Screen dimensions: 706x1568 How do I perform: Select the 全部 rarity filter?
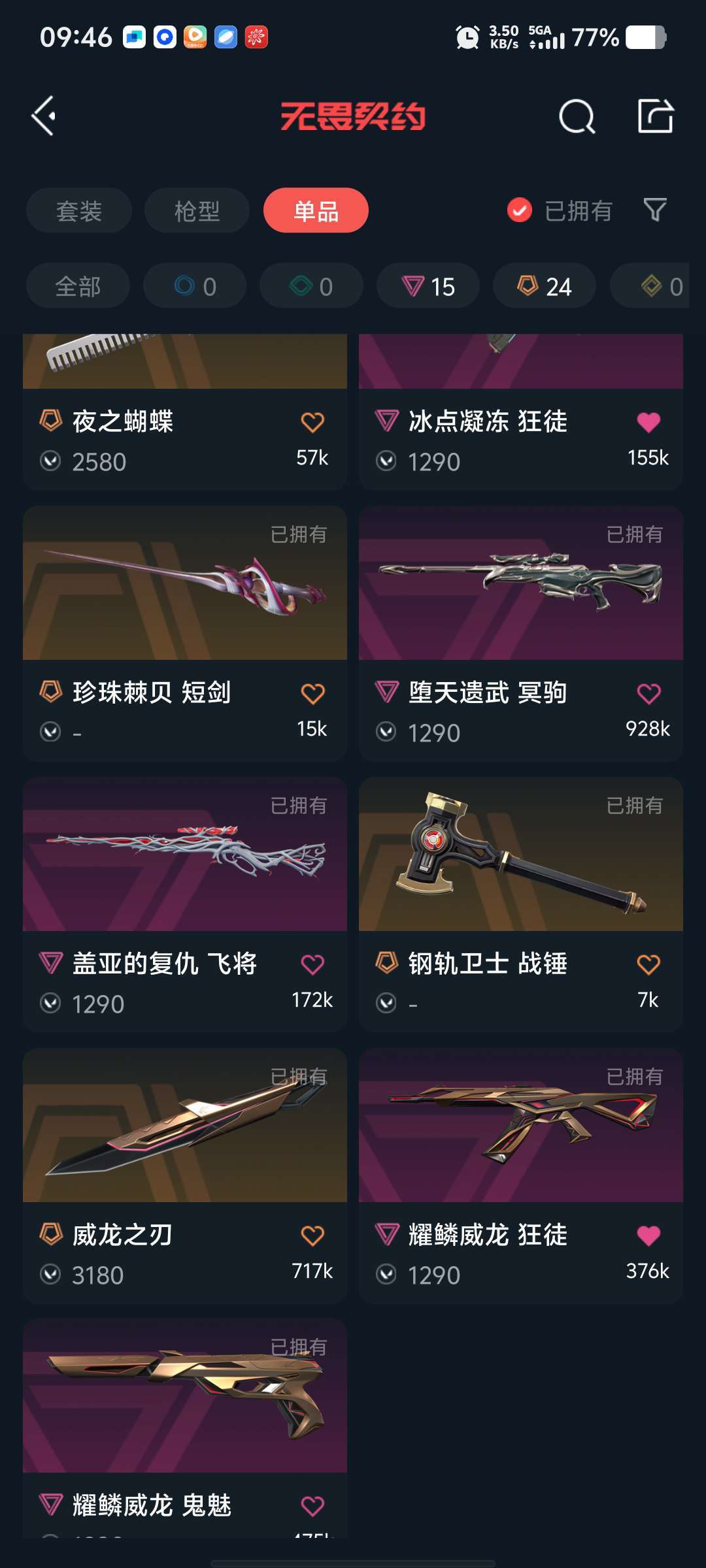click(x=78, y=286)
